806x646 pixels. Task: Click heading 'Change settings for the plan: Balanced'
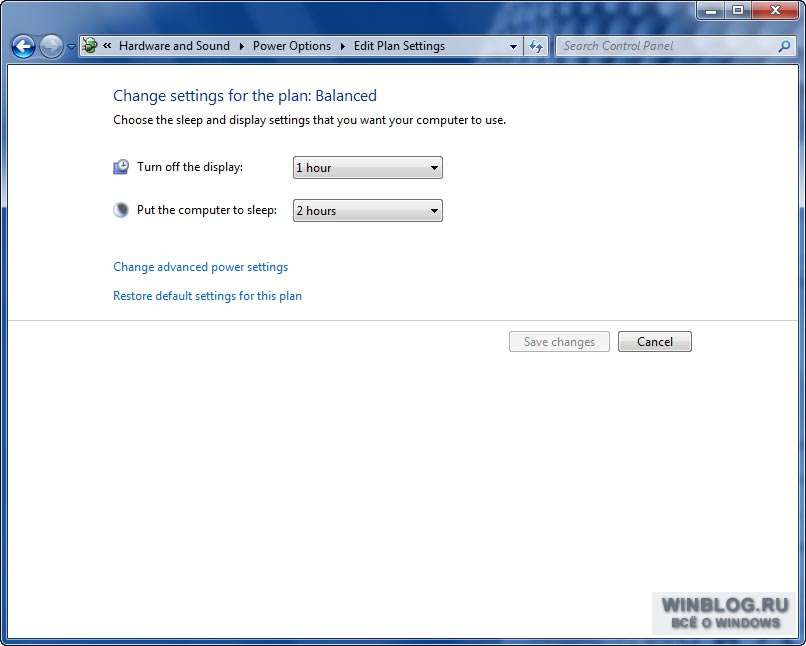(245, 96)
